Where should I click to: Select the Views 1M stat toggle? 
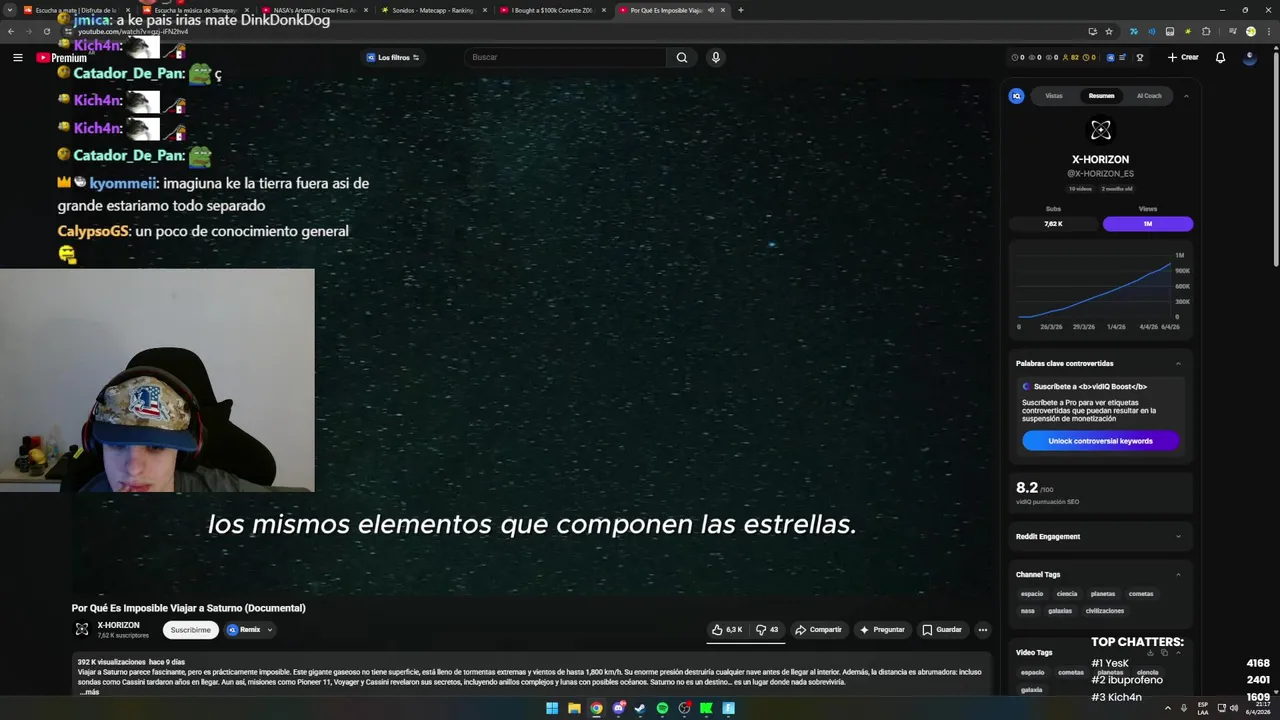click(1148, 224)
